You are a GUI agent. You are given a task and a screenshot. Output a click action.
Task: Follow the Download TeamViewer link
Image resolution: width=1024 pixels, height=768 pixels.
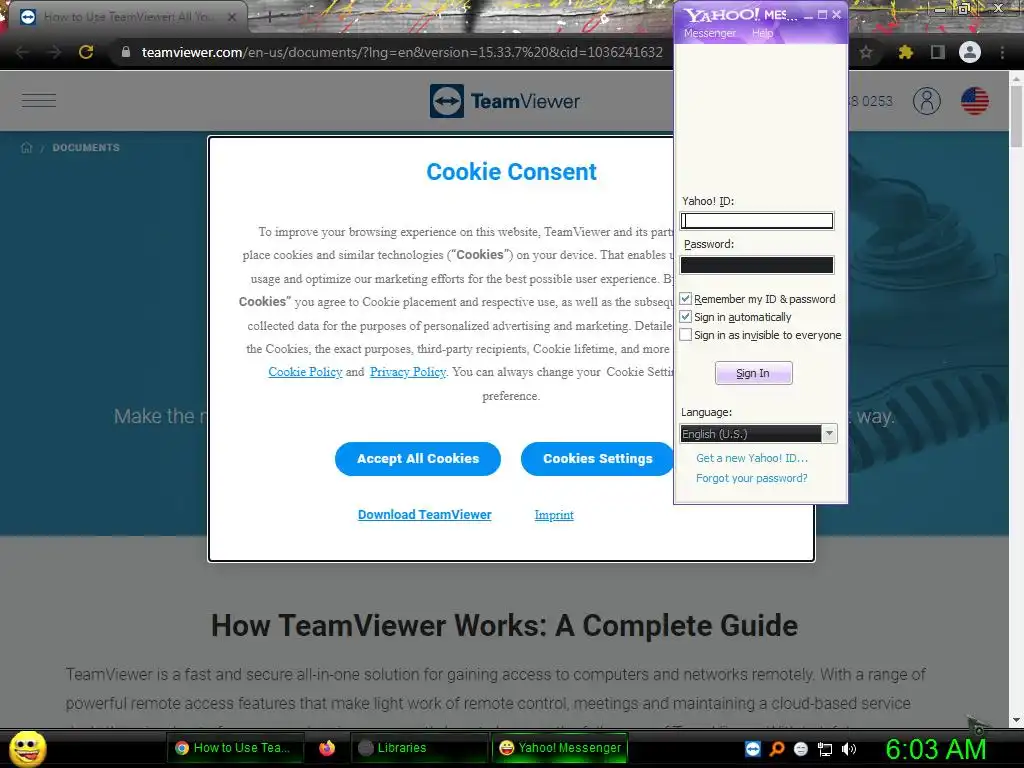coord(424,515)
